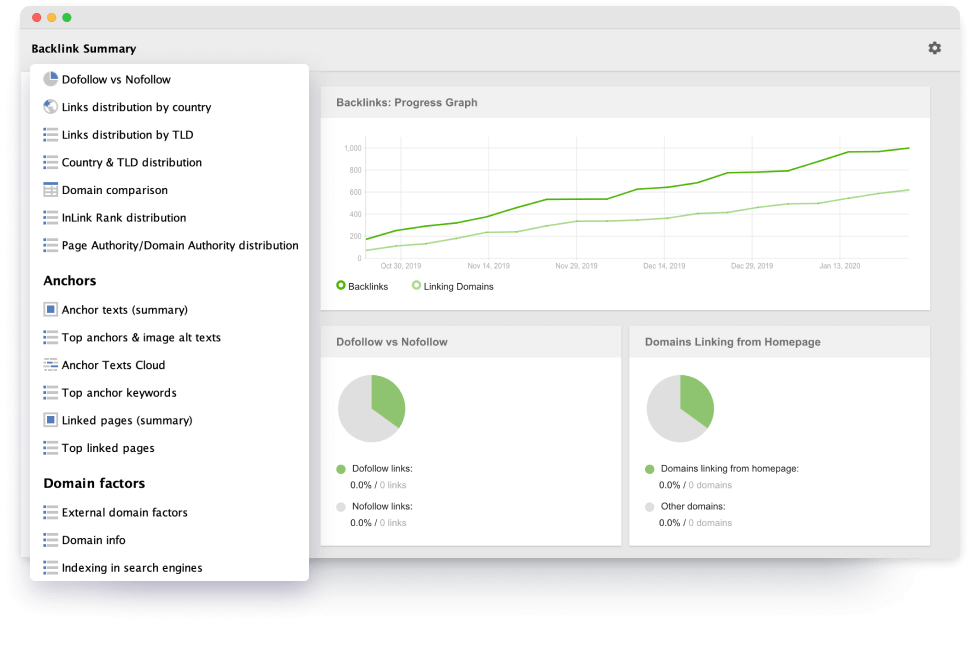The height and width of the screenshot is (653, 970).
Task: Click the Anchors section heading
Action: (70, 281)
